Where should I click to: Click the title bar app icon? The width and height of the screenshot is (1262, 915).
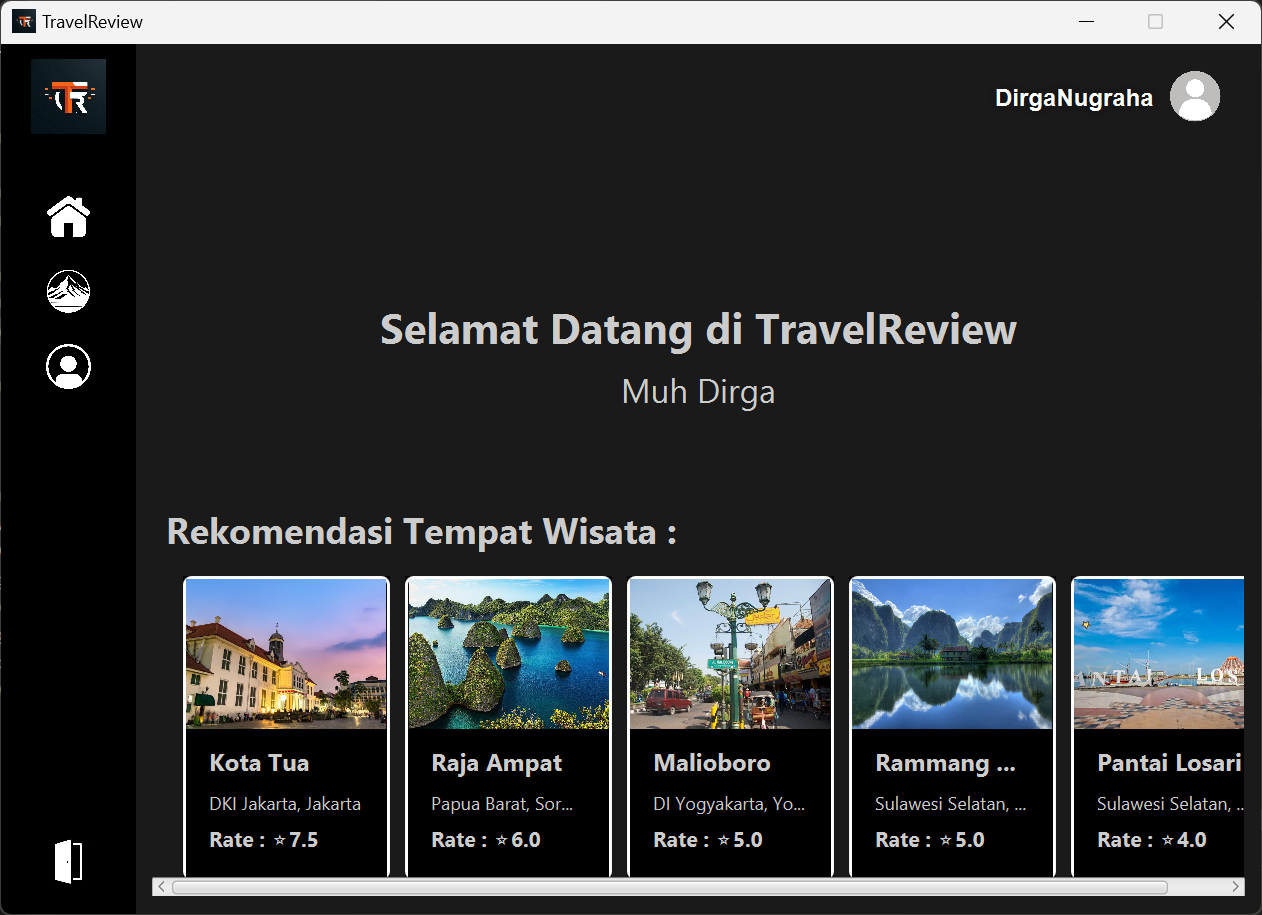click(x=23, y=22)
